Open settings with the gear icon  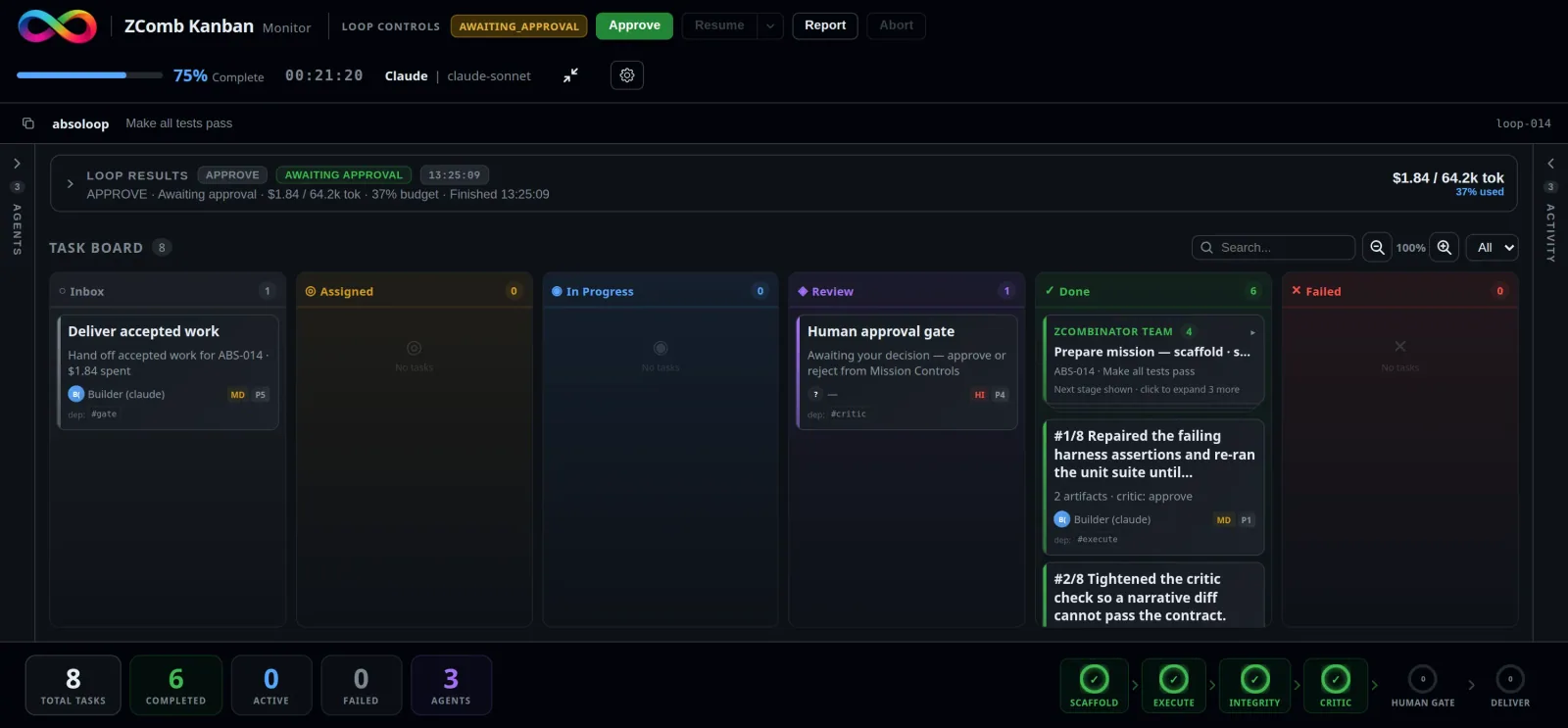627,75
